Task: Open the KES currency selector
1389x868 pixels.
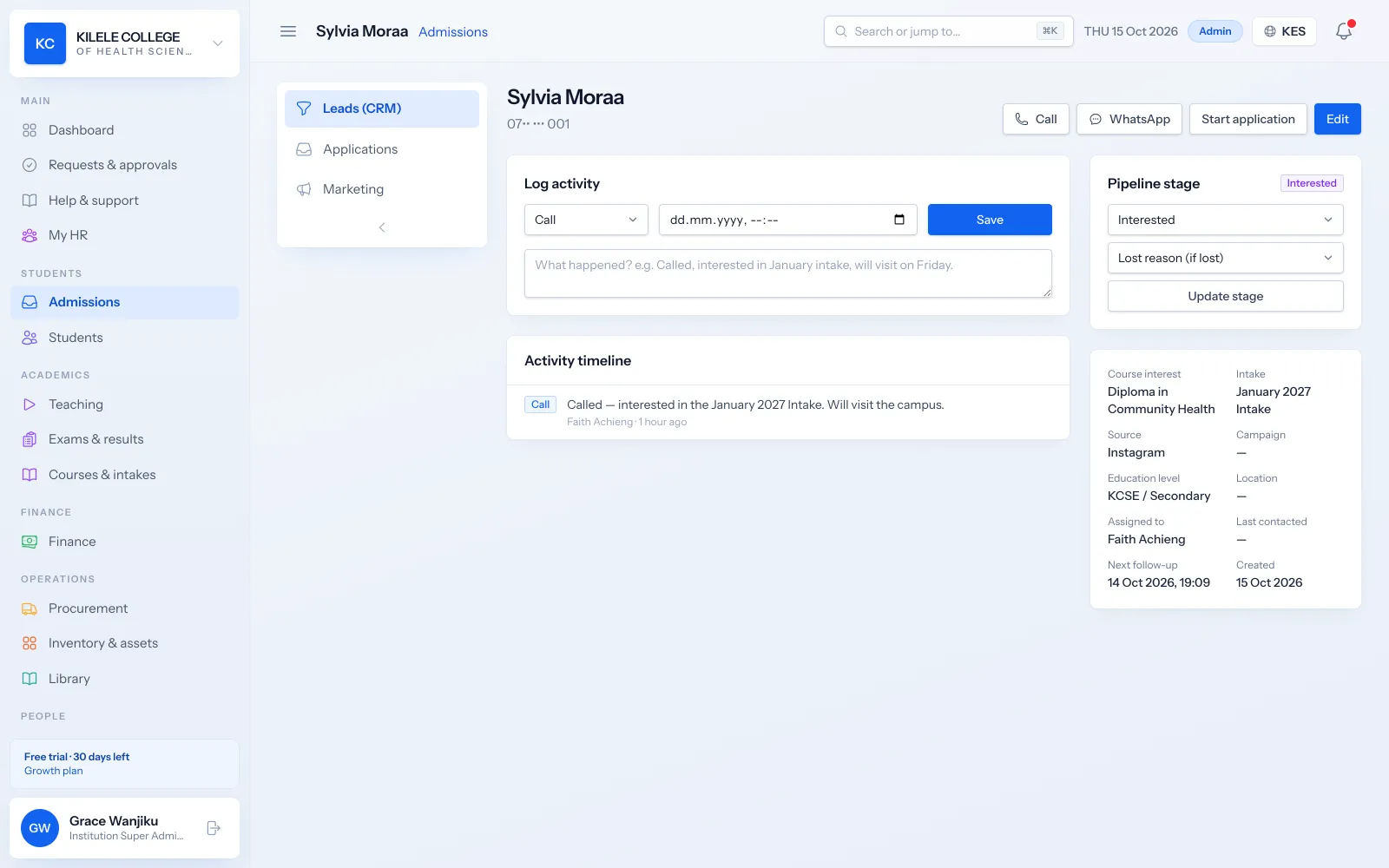Action: coord(1284,31)
